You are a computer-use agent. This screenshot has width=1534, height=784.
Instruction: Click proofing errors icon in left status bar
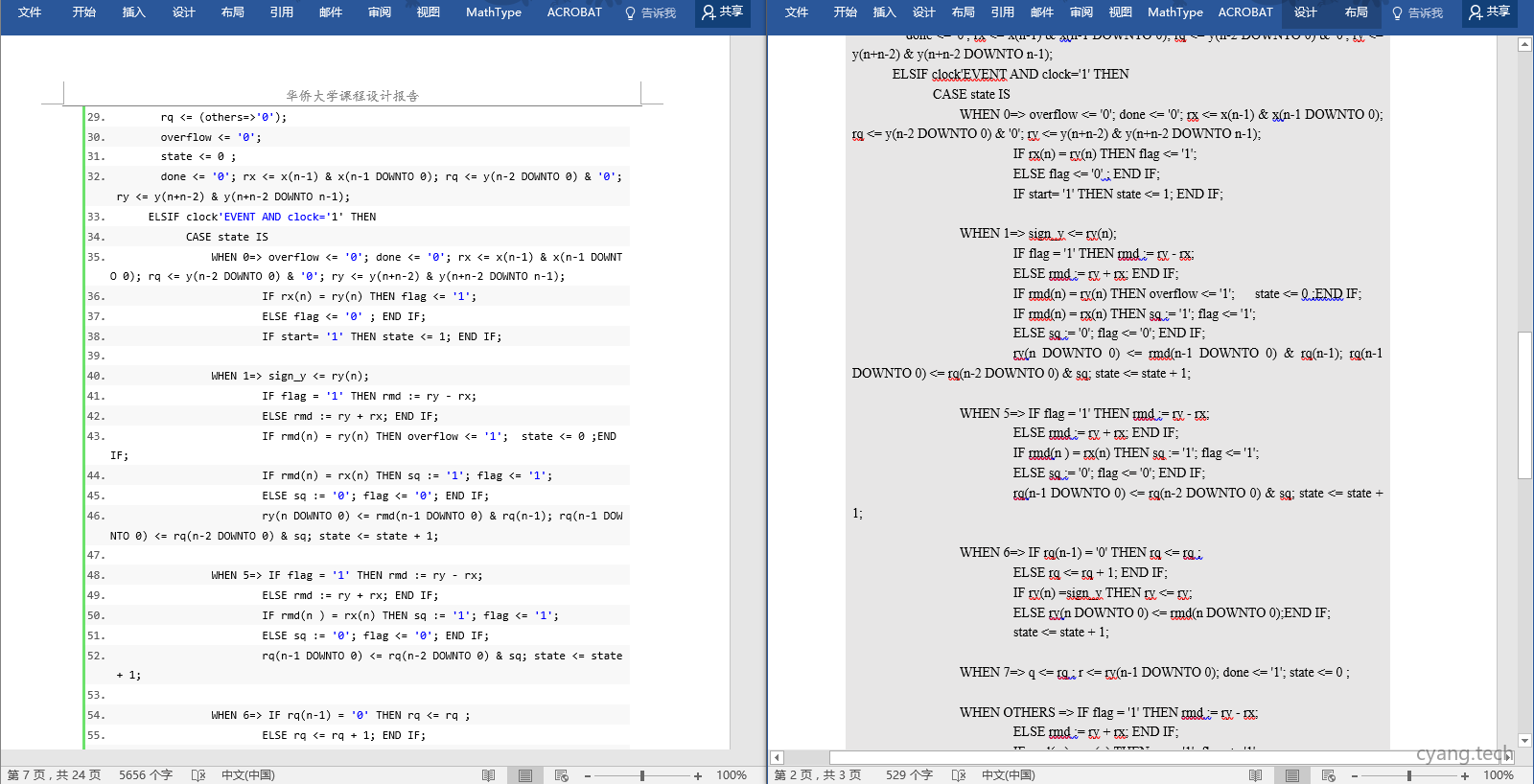point(198,775)
